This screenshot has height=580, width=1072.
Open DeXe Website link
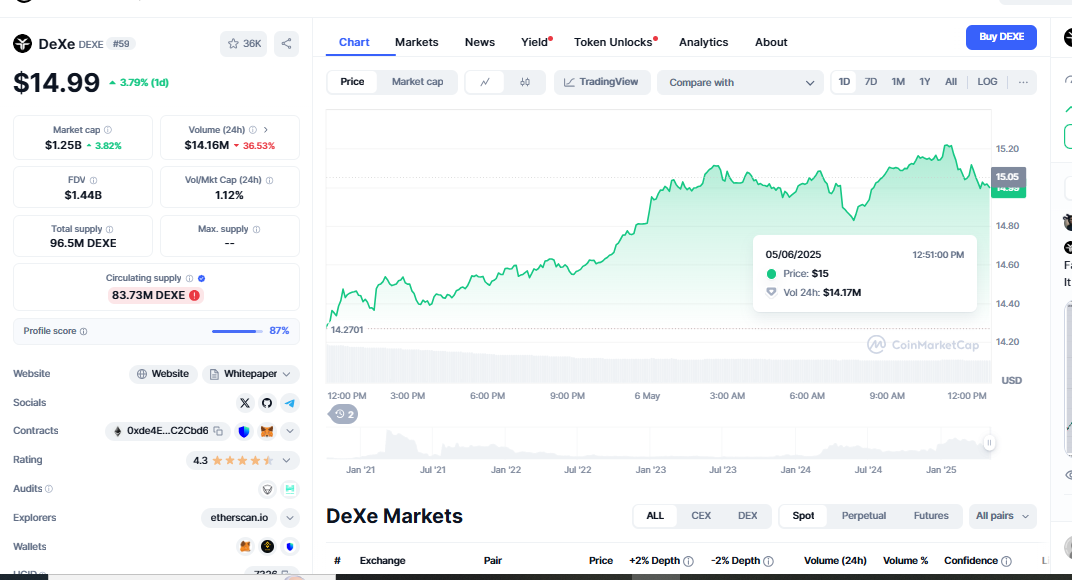pos(163,374)
